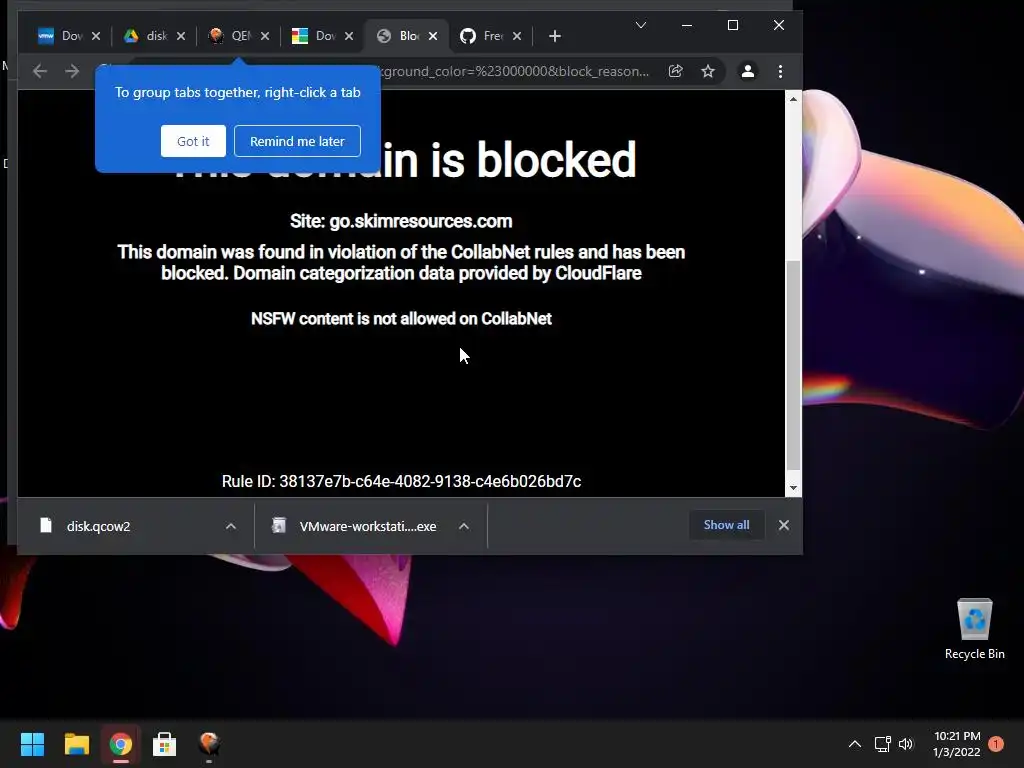Close the Google Drive disk tab
The height and width of the screenshot is (768, 1024).
coord(181,36)
